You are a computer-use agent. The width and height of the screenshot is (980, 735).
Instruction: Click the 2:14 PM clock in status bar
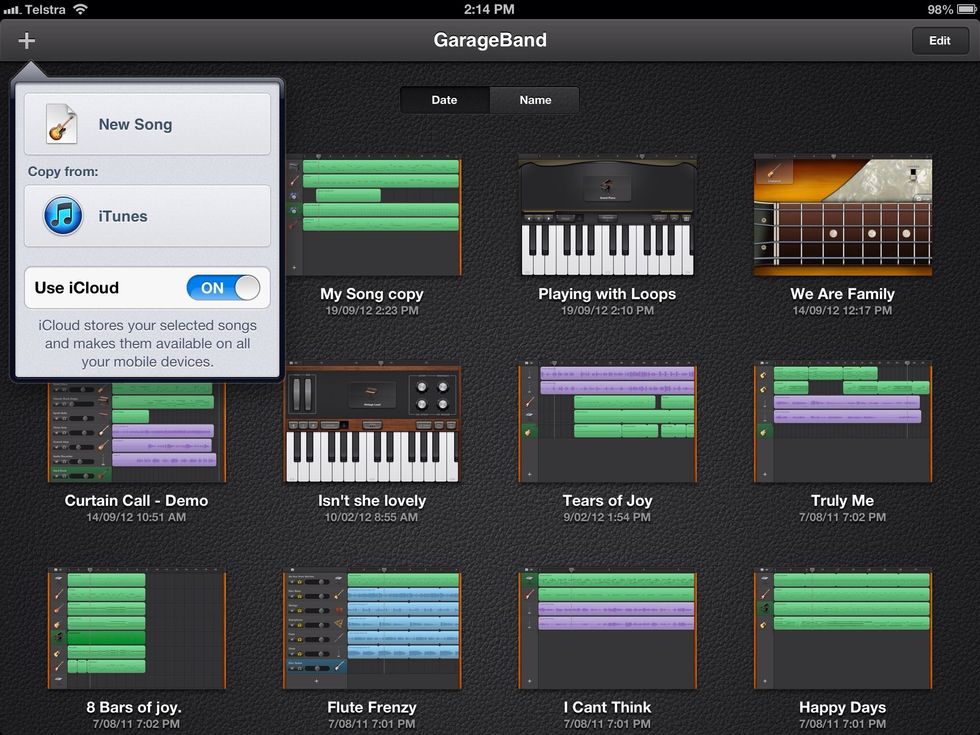489,9
